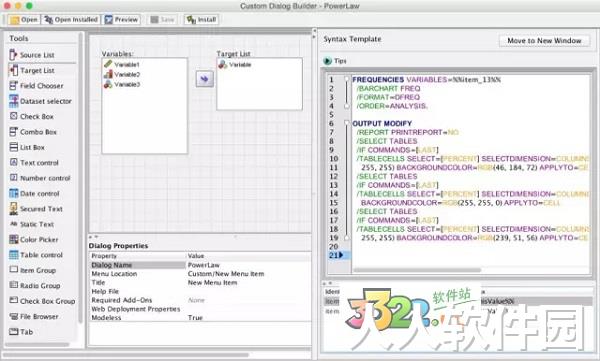Click the move-to-target arrow button
This screenshot has height=361, width=600.
(x=205, y=79)
